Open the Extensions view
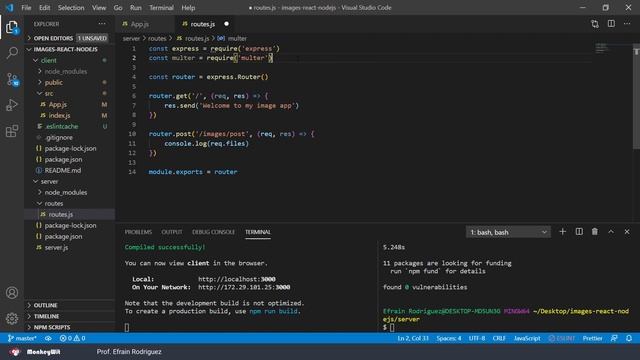This screenshot has height=360, width=640. [x=12, y=131]
